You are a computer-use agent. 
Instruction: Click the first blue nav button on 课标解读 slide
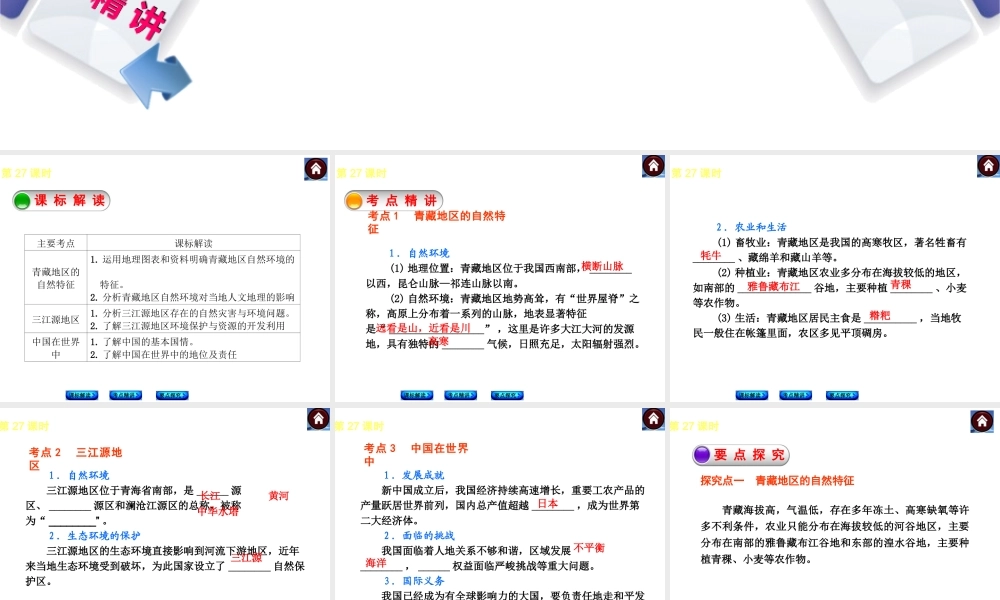[x=82, y=395]
